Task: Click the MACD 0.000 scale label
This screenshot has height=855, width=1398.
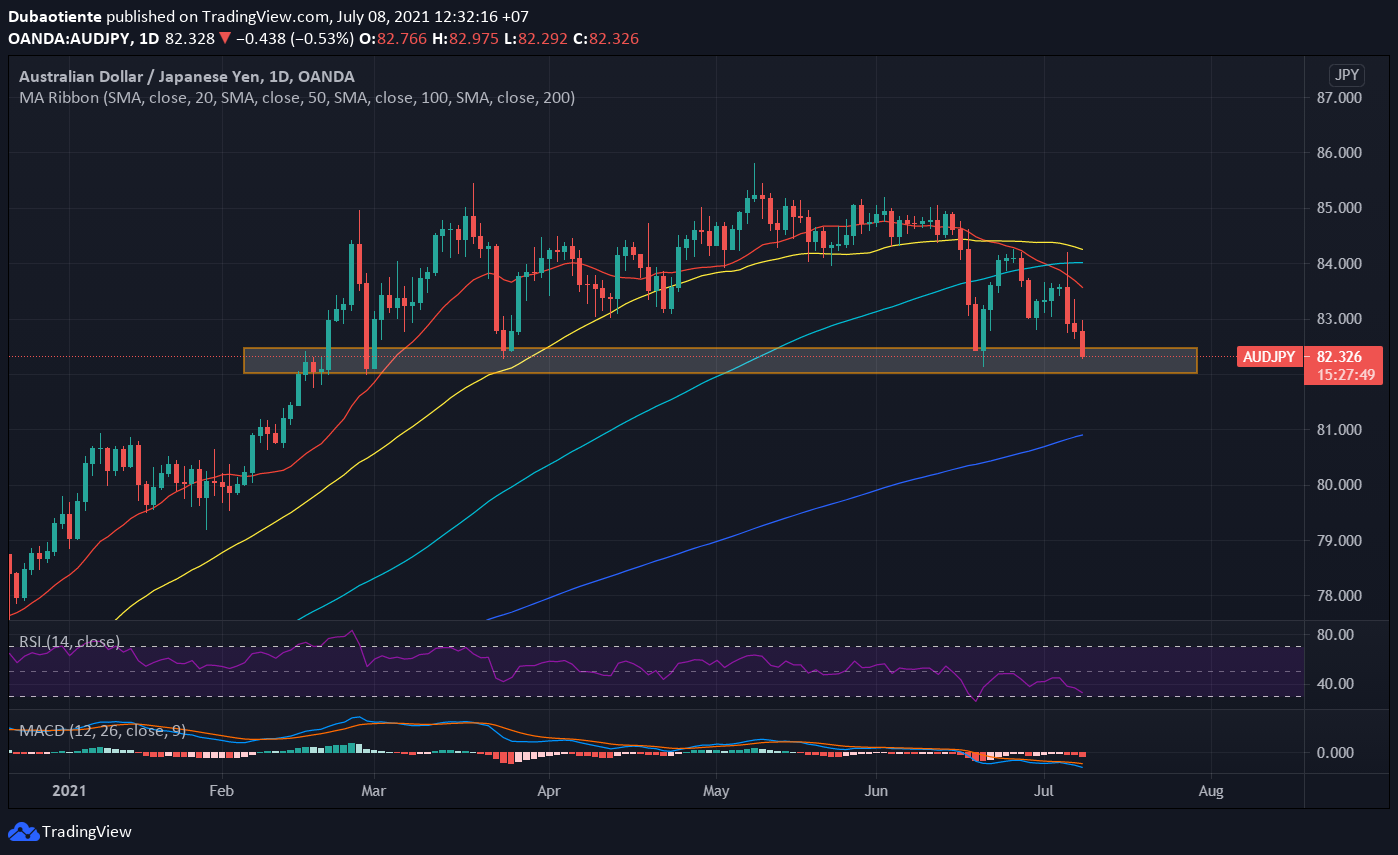Action: [1336, 752]
